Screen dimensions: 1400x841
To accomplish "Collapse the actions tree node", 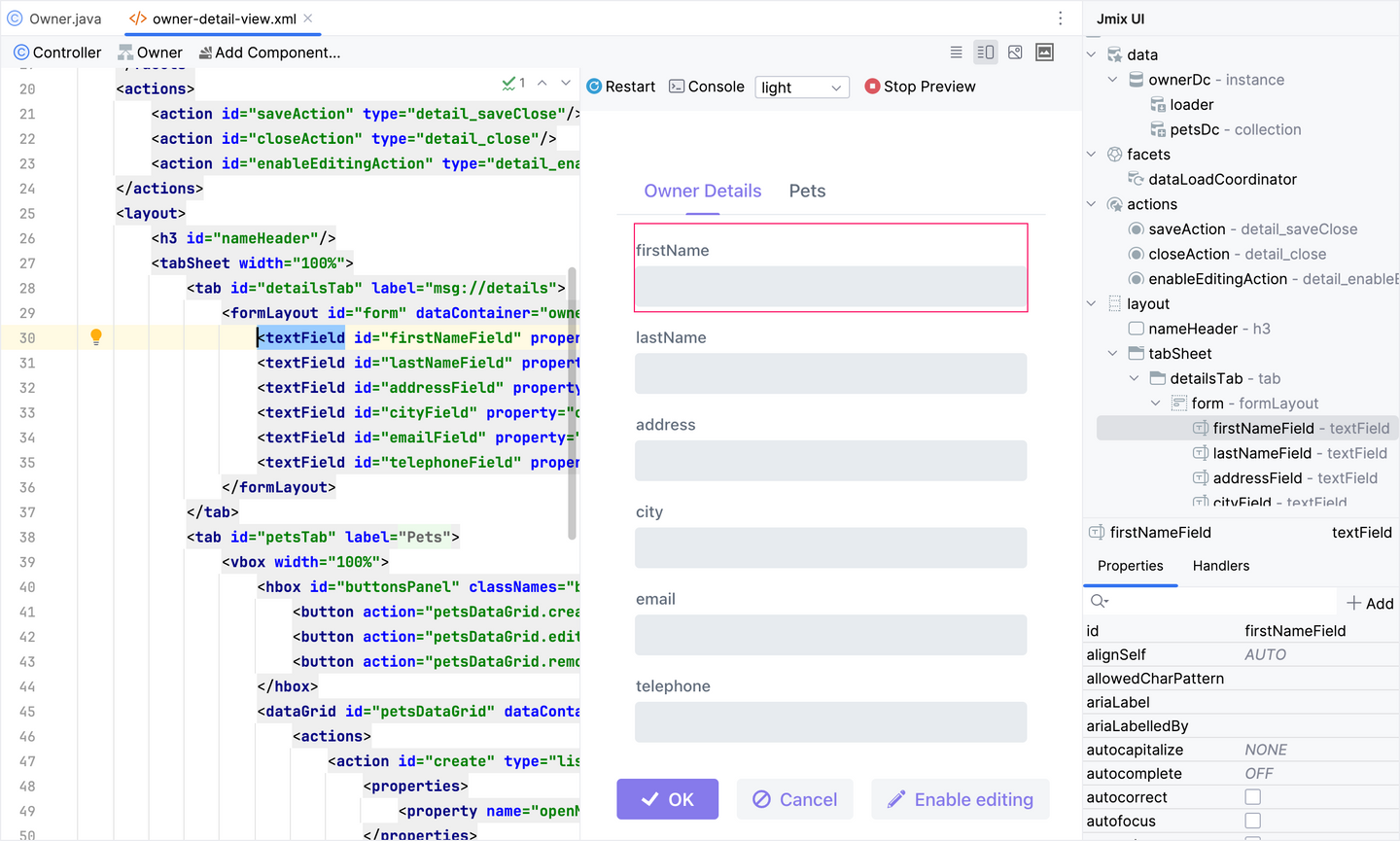I will coord(1091,204).
